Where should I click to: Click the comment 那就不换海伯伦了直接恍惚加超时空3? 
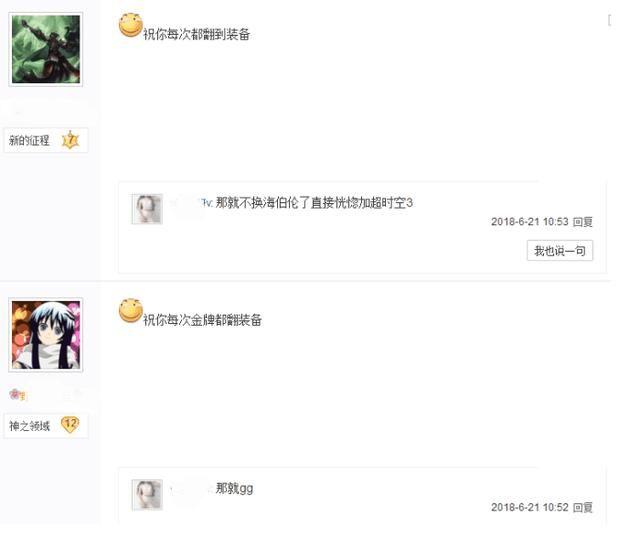pos(314,202)
